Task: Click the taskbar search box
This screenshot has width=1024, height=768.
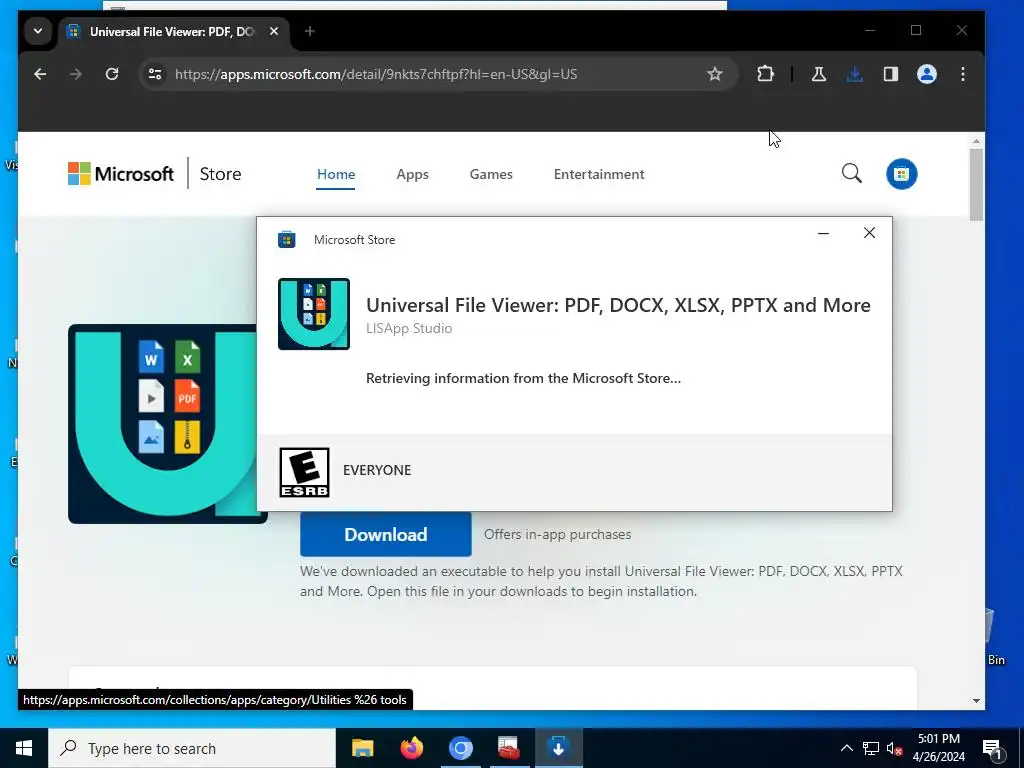Action: (192, 748)
